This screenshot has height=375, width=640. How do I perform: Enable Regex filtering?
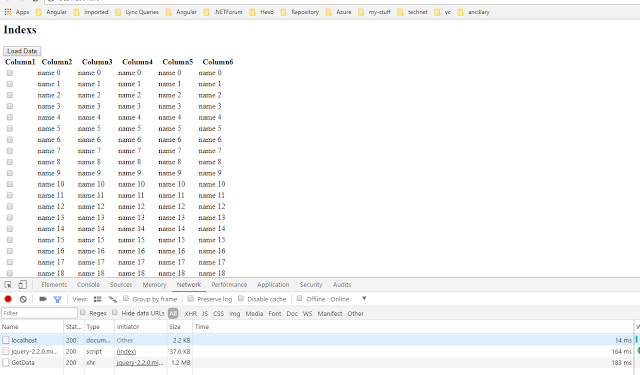coord(83,313)
